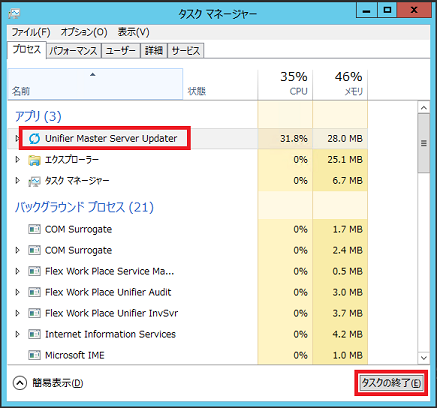The width and height of the screenshot is (437, 408).
Task: Click the アプリ (3) group heading
Action: click(38, 116)
